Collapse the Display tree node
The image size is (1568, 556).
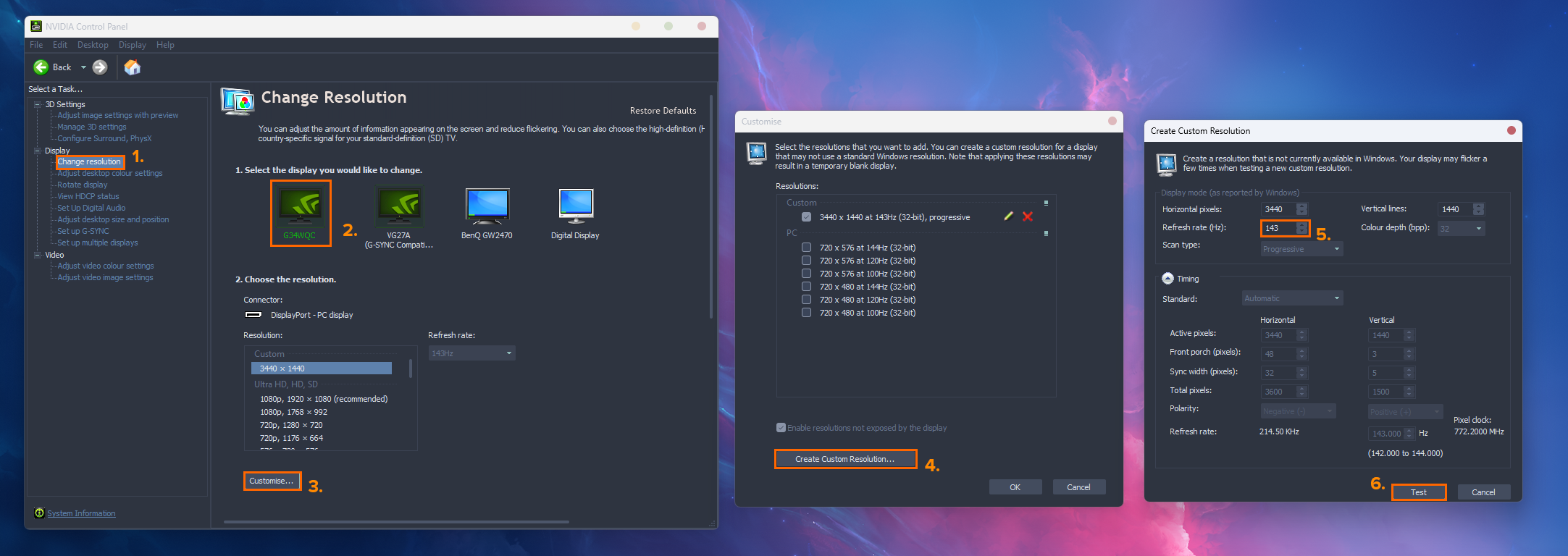[x=38, y=151]
